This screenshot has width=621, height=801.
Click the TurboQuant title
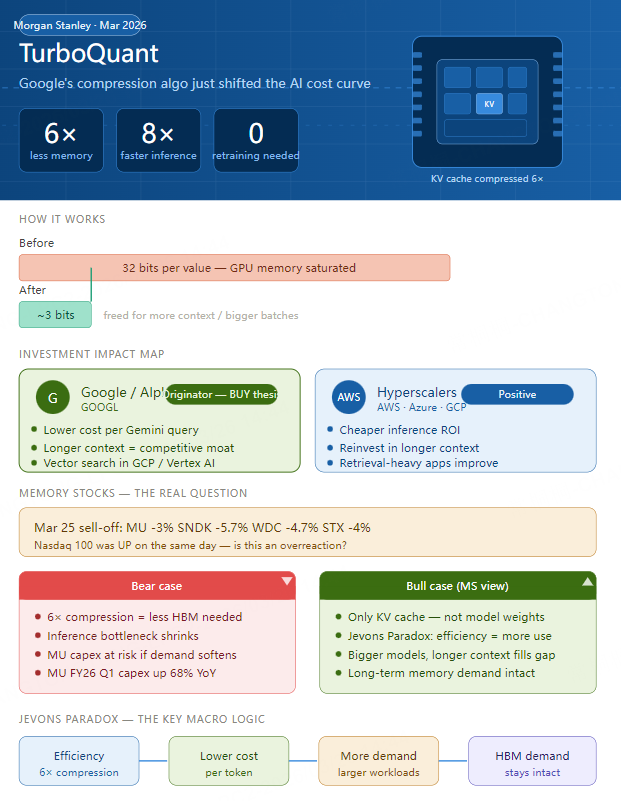click(89, 53)
